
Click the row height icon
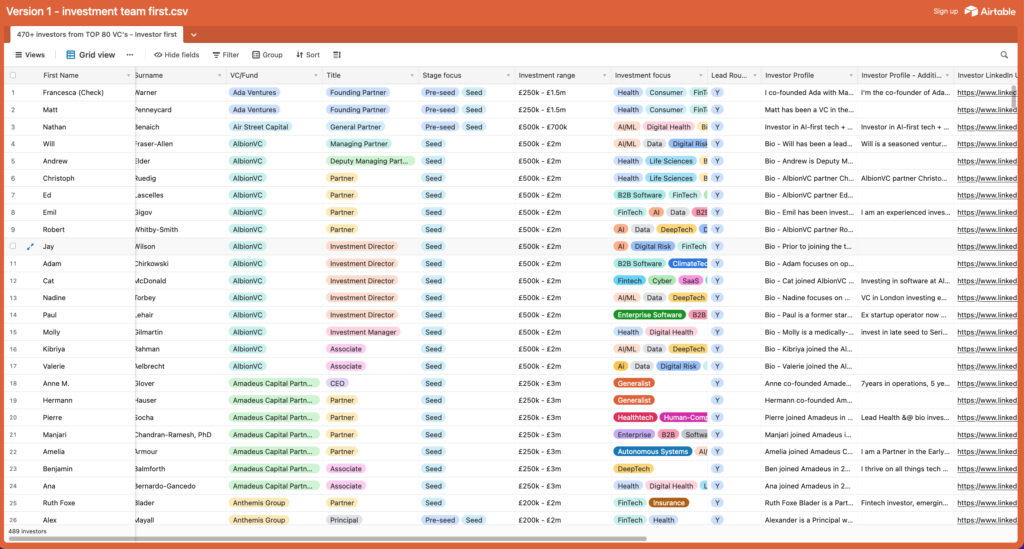[x=337, y=55]
